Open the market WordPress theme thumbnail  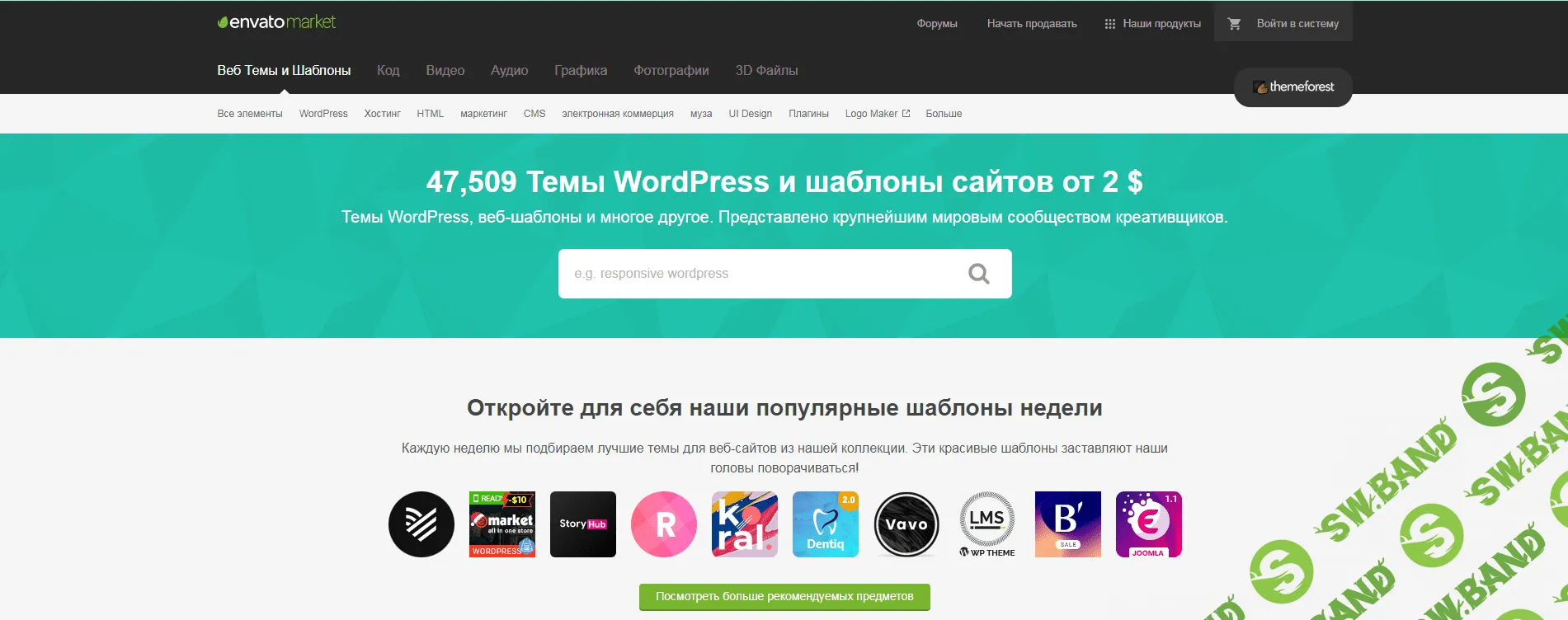point(502,524)
